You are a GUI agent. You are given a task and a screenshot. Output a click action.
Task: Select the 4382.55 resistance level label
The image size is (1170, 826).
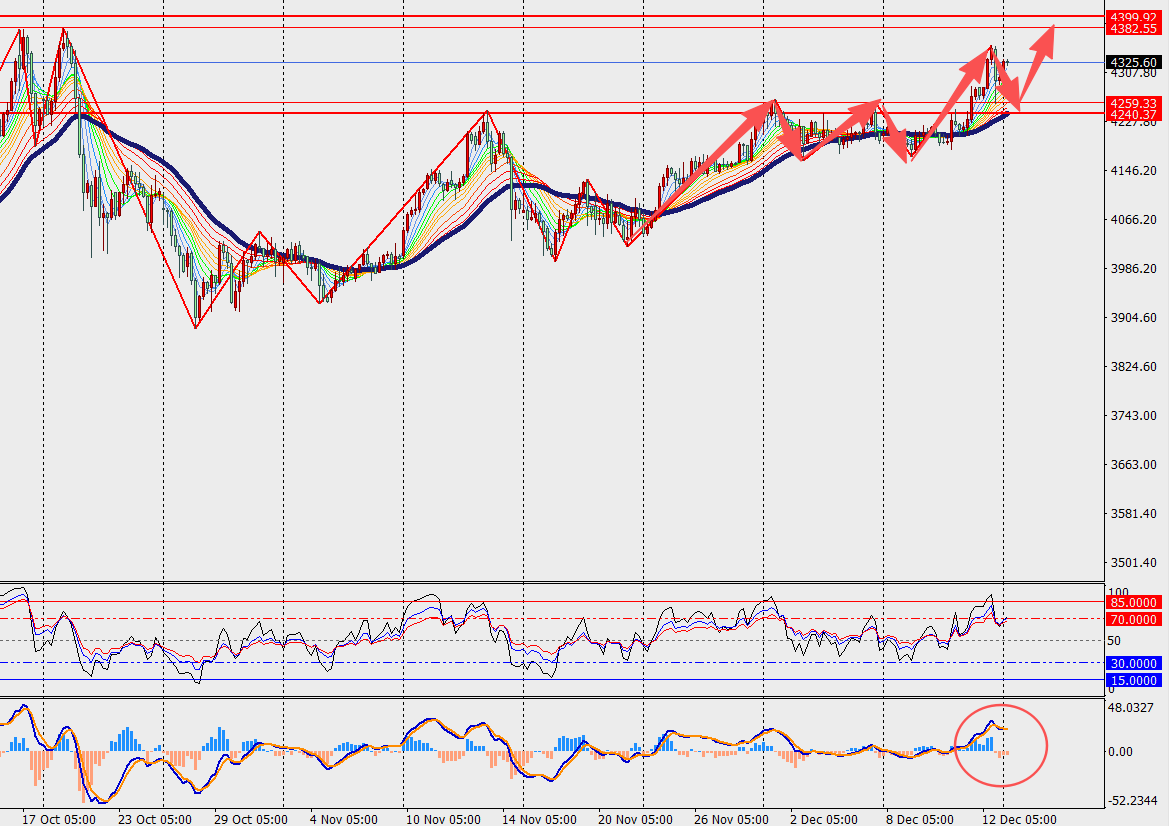[x=1133, y=29]
